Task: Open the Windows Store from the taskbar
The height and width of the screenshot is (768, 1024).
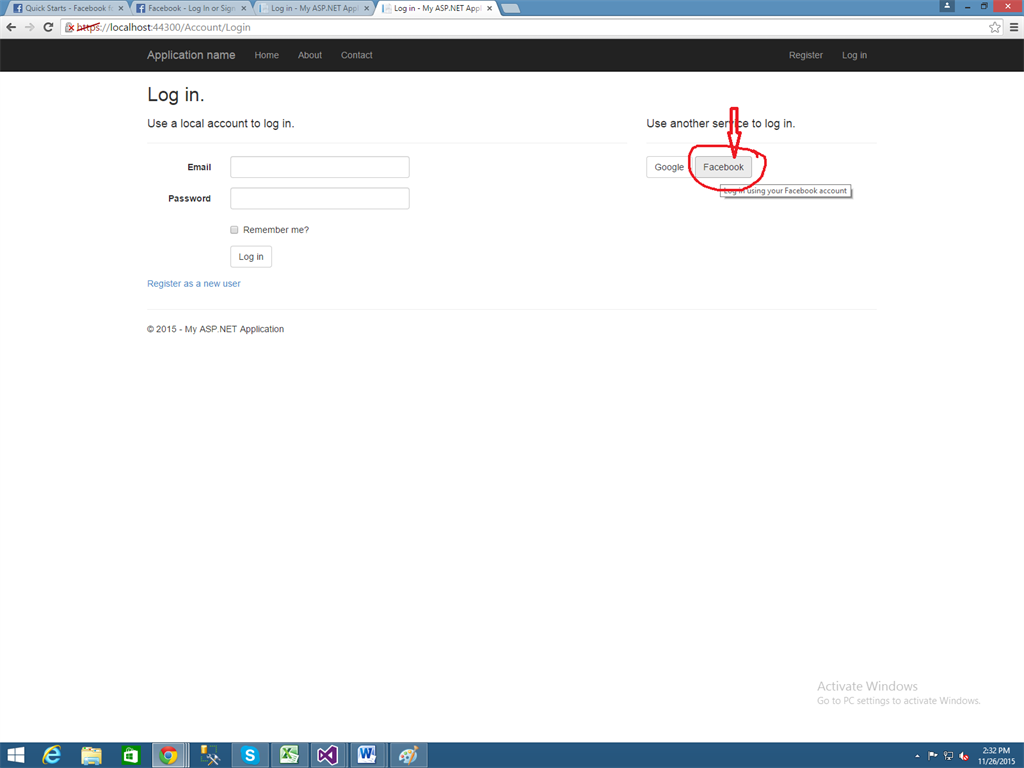Action: pyautogui.click(x=130, y=755)
